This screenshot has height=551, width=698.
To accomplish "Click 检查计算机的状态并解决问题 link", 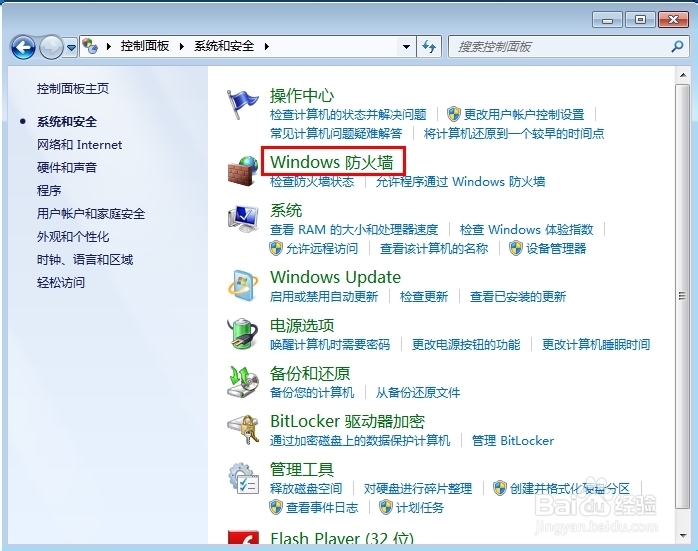I will (348, 114).
